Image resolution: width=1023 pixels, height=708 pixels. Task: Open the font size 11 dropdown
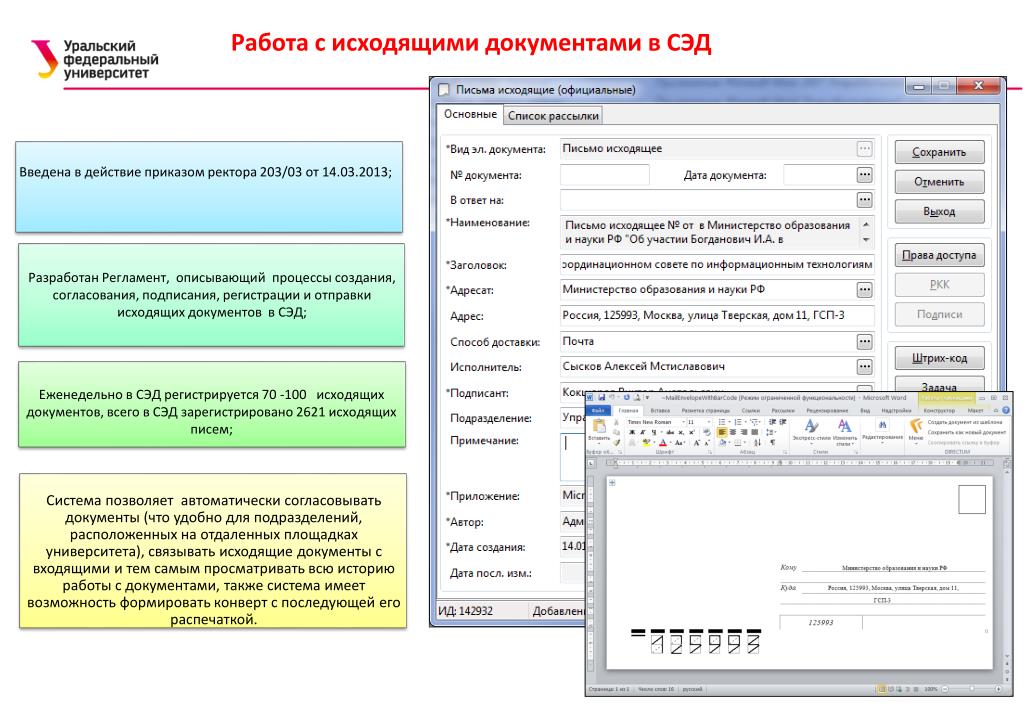click(709, 422)
